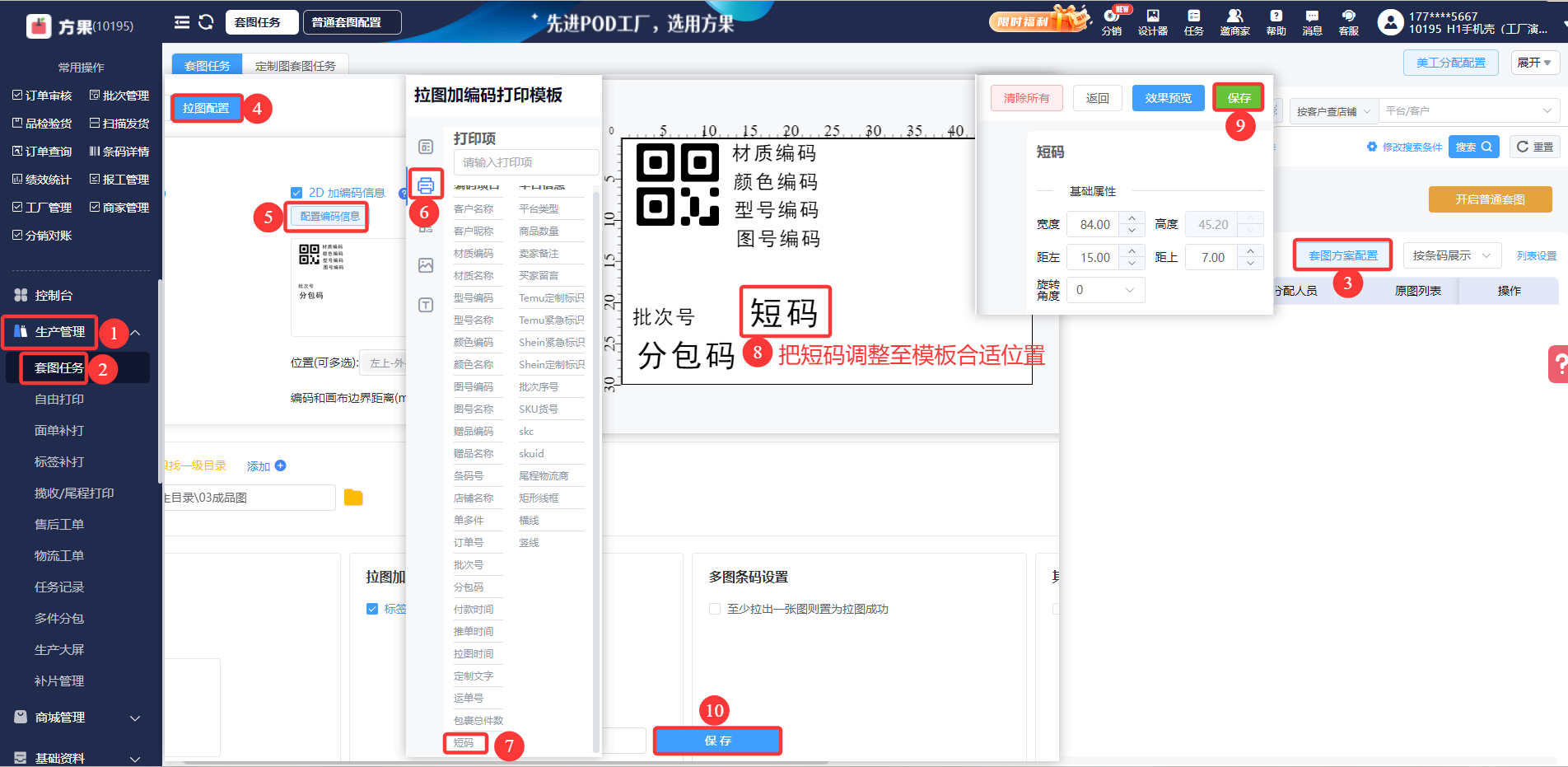Click the 效果预览 button
The height and width of the screenshot is (767, 1568).
point(1168,98)
